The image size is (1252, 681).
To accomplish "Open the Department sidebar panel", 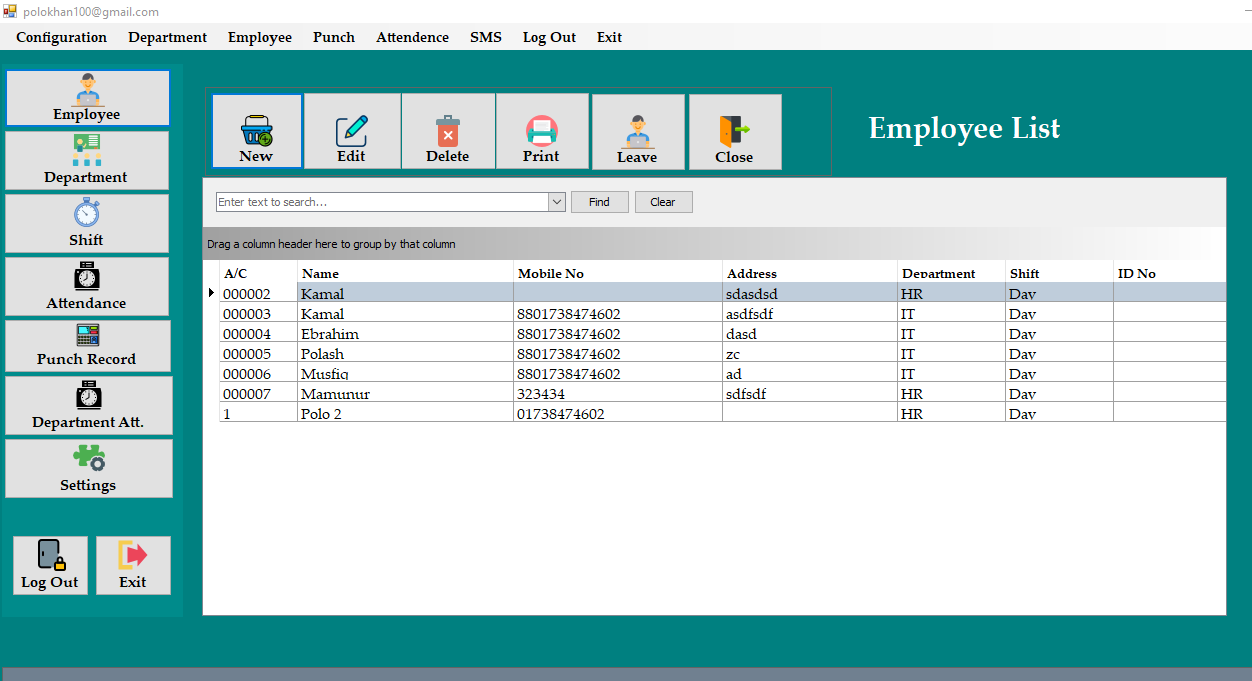I will (87, 161).
